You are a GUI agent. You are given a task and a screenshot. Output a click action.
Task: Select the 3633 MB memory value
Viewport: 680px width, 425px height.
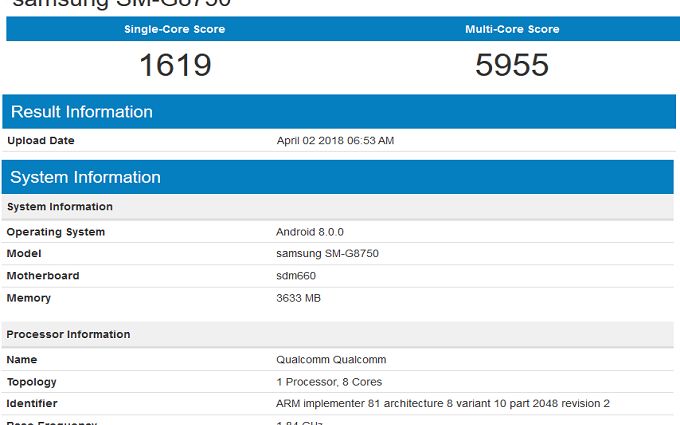point(298,298)
